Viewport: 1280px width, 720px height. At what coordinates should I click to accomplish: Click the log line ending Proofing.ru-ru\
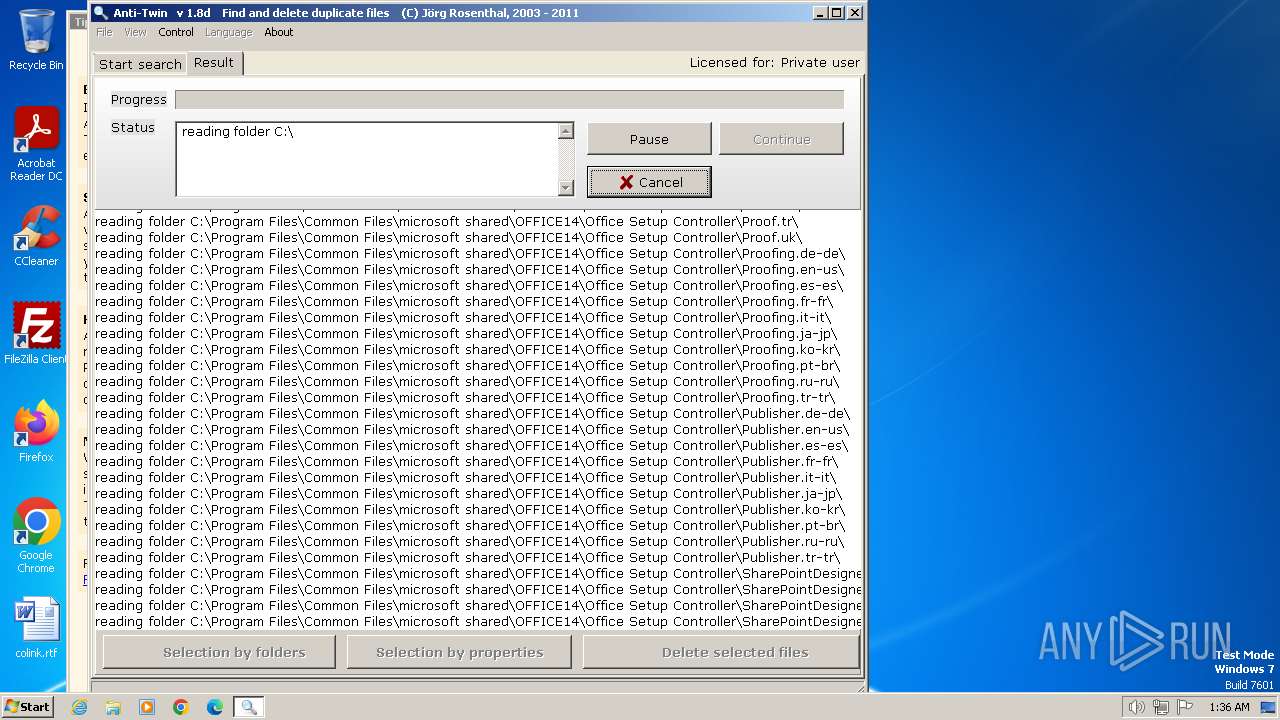467,382
